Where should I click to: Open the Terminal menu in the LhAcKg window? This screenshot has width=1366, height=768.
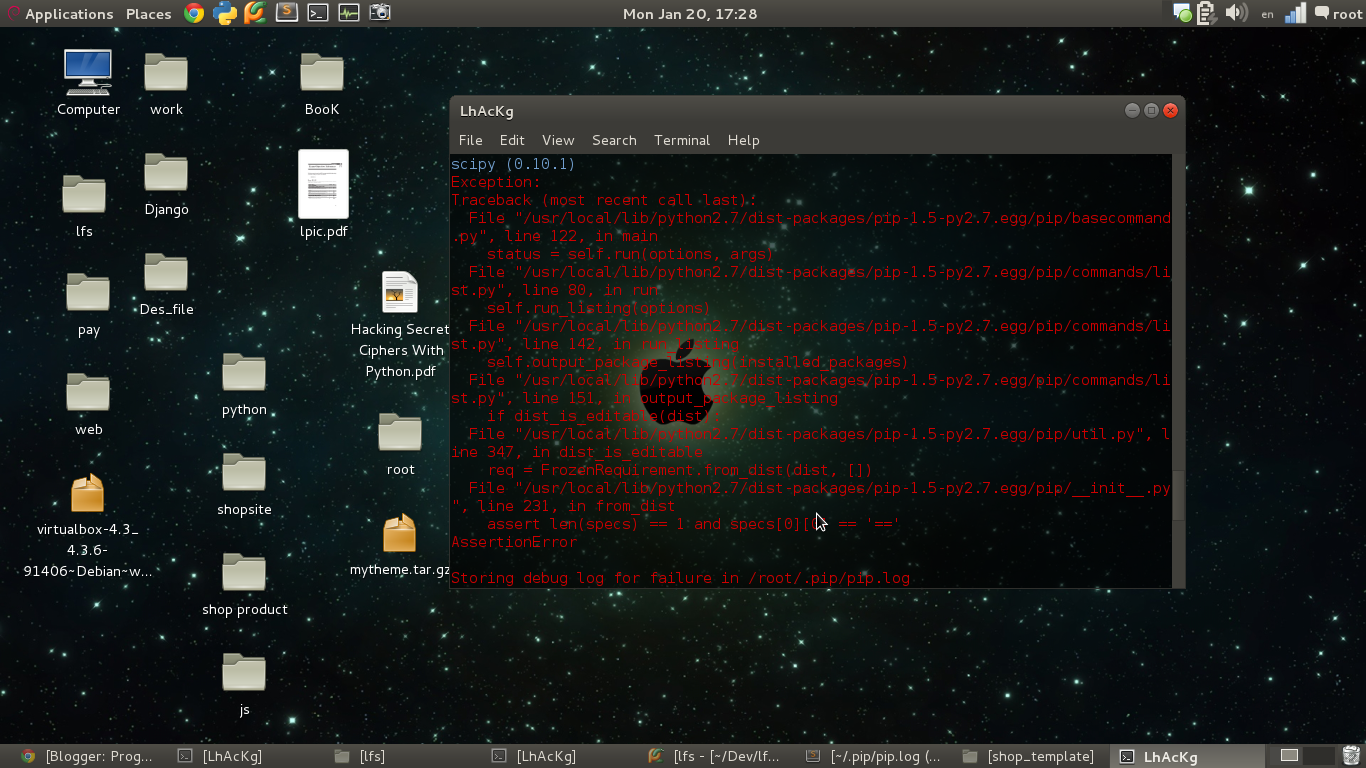click(681, 140)
